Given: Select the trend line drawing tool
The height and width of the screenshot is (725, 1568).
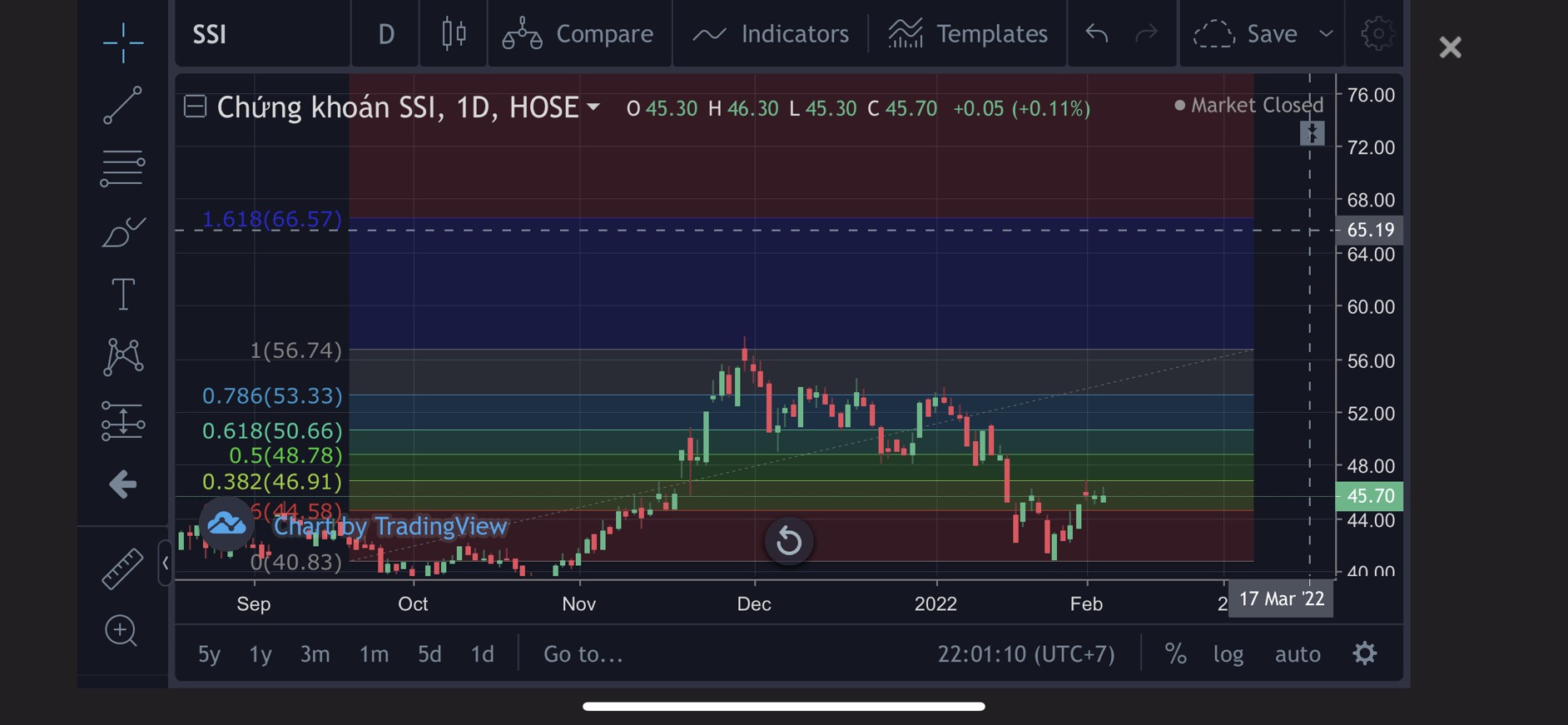Looking at the screenshot, I should tap(122, 105).
